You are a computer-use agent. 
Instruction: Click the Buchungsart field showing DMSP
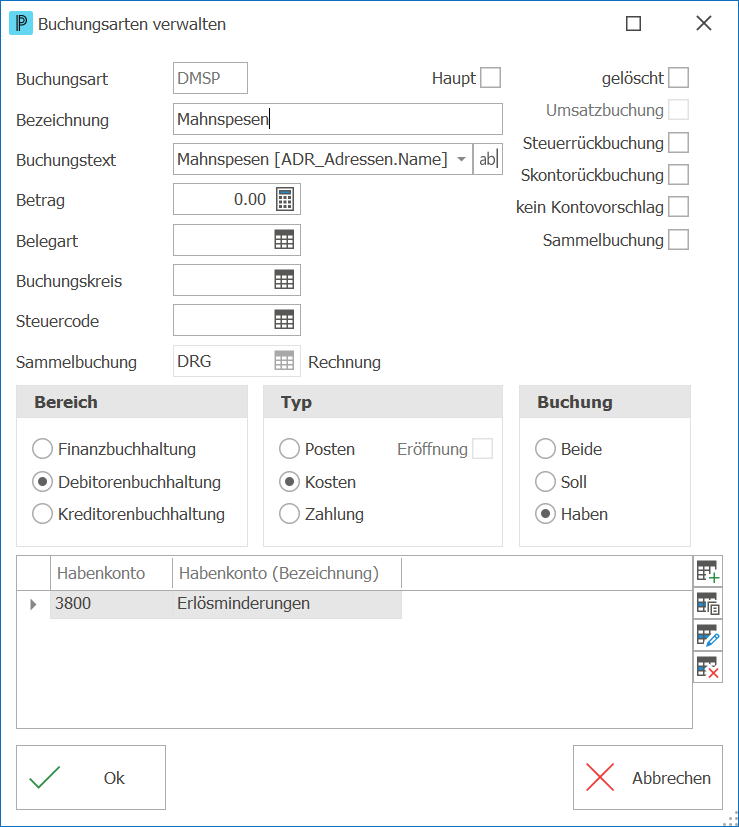[210, 78]
